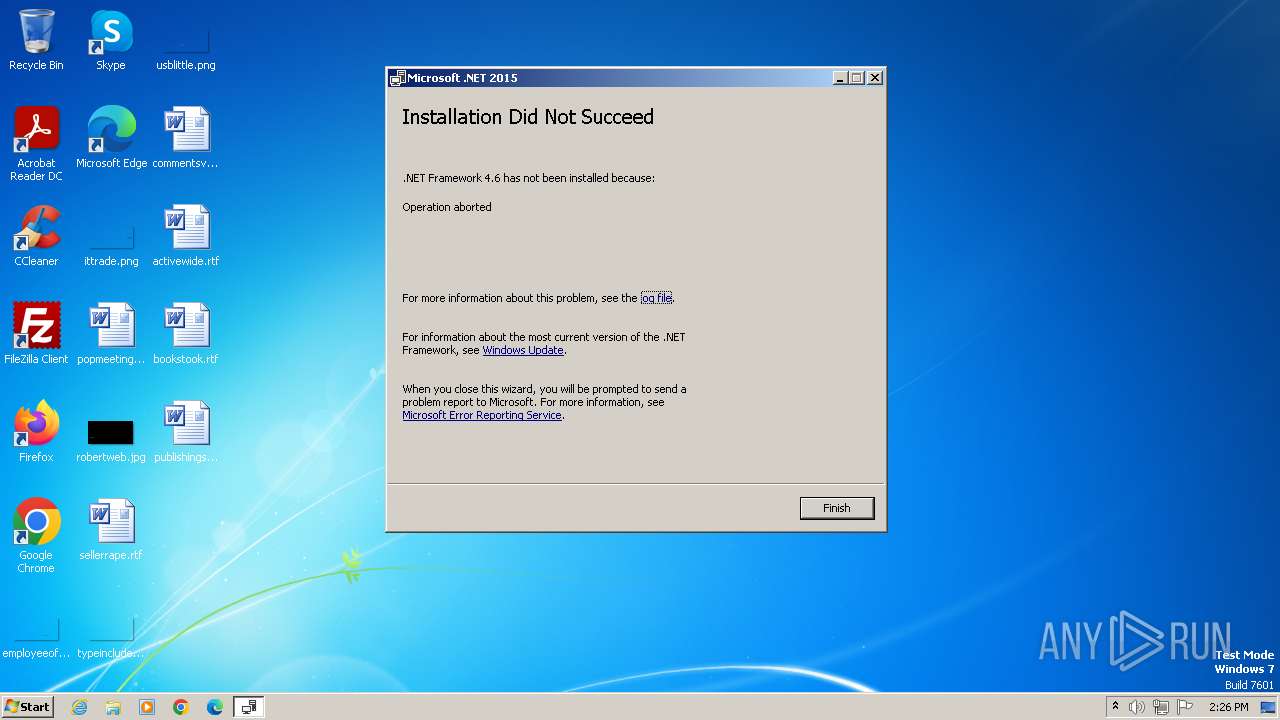Follow the Windows Update link

point(523,350)
